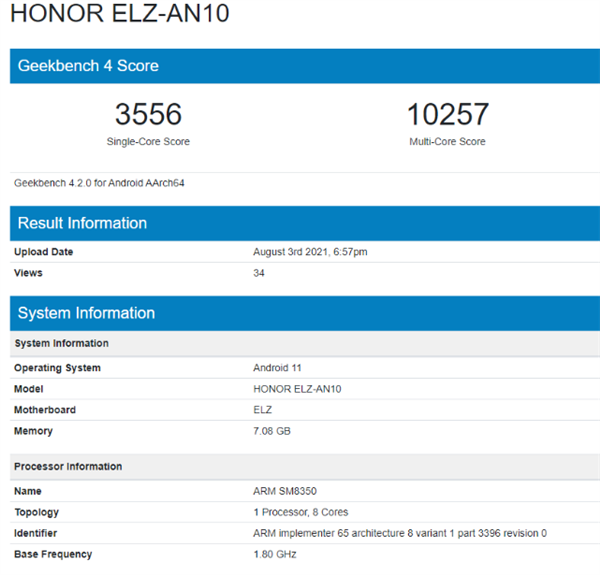
Task: Click the HONOR ELZ-AN10 page title
Action: click(x=119, y=13)
